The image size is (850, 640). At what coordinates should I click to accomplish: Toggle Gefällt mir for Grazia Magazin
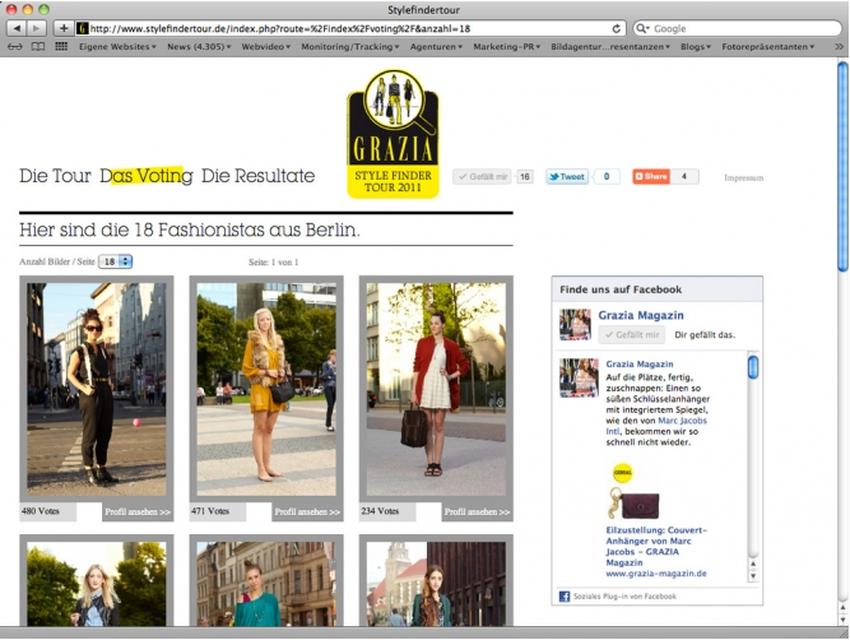(x=632, y=335)
